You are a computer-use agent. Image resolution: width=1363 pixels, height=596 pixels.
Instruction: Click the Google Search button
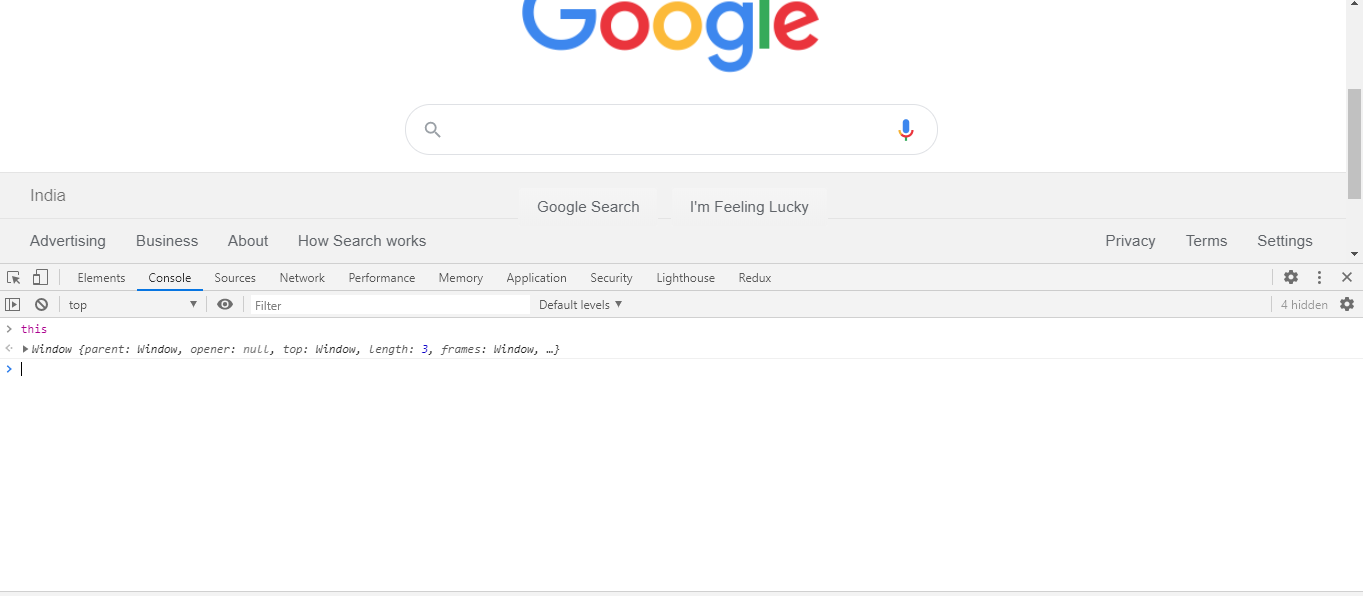tap(588, 207)
